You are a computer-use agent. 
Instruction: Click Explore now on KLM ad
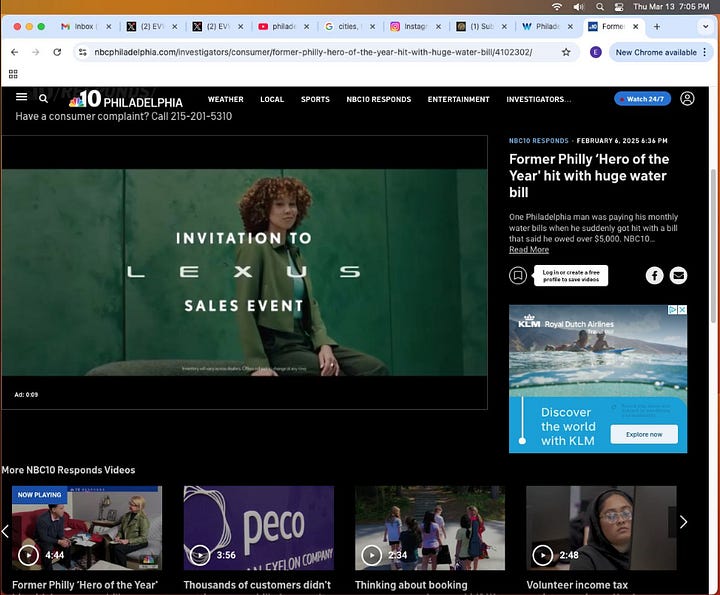point(644,434)
